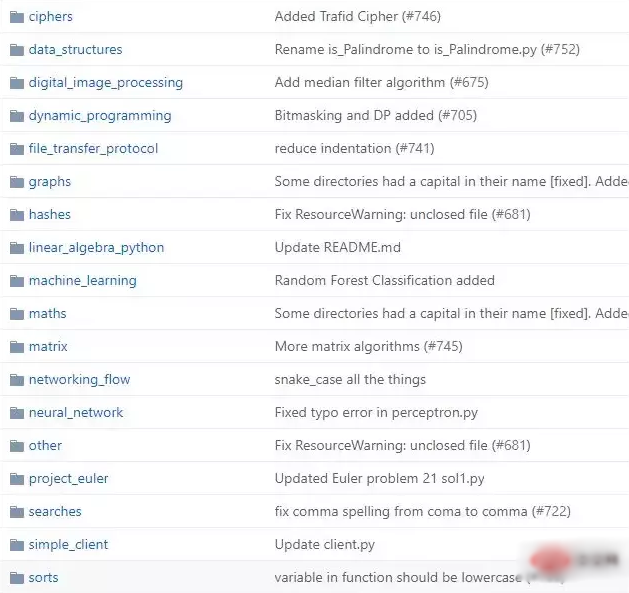The image size is (629, 593).
Task: Click the folder icon beside sorts
Action: pos(17,577)
